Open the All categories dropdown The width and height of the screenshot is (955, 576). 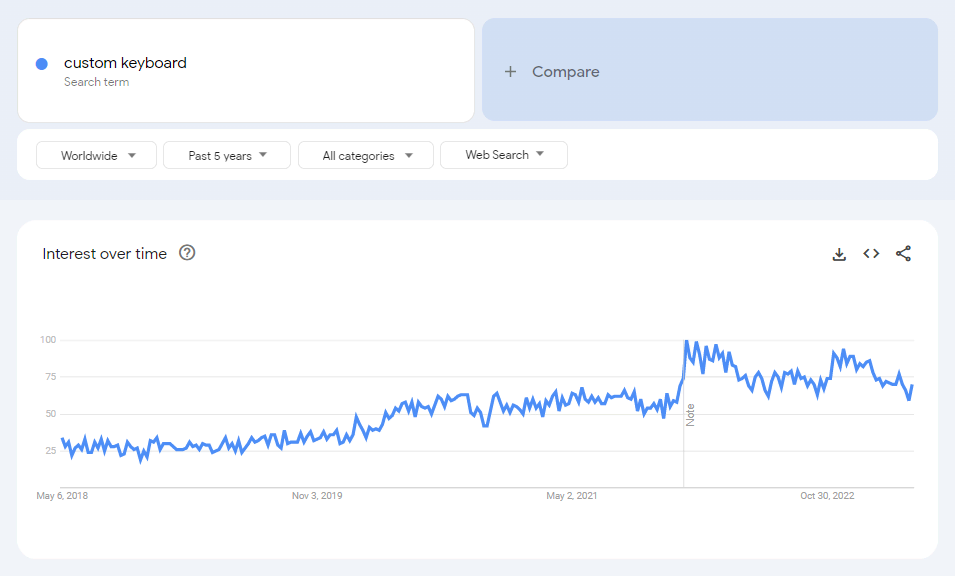366,155
